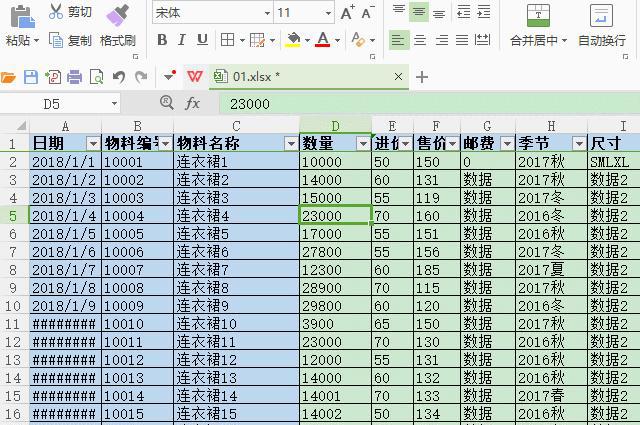Screen dimensions: 640x425
Task: Toggle Bold formatting
Action: (162, 40)
